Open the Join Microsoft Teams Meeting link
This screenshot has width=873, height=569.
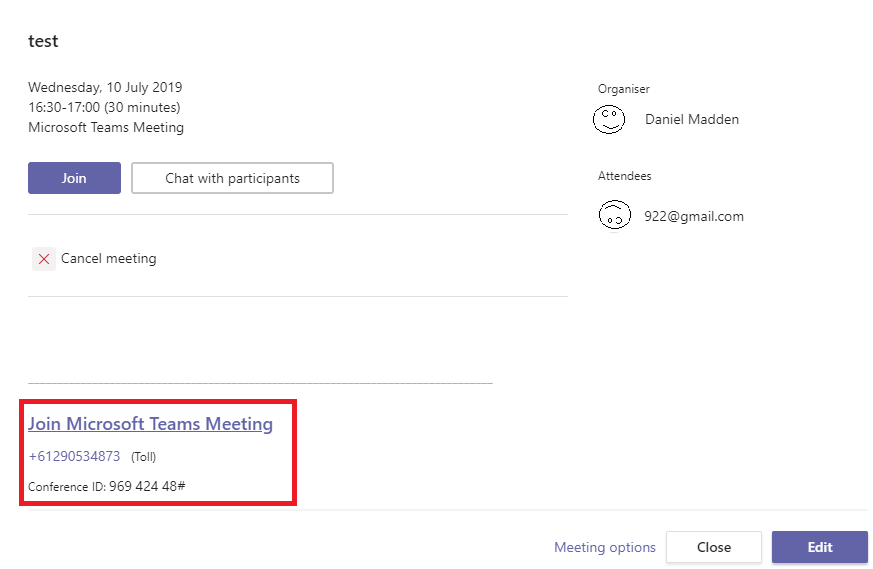point(150,424)
